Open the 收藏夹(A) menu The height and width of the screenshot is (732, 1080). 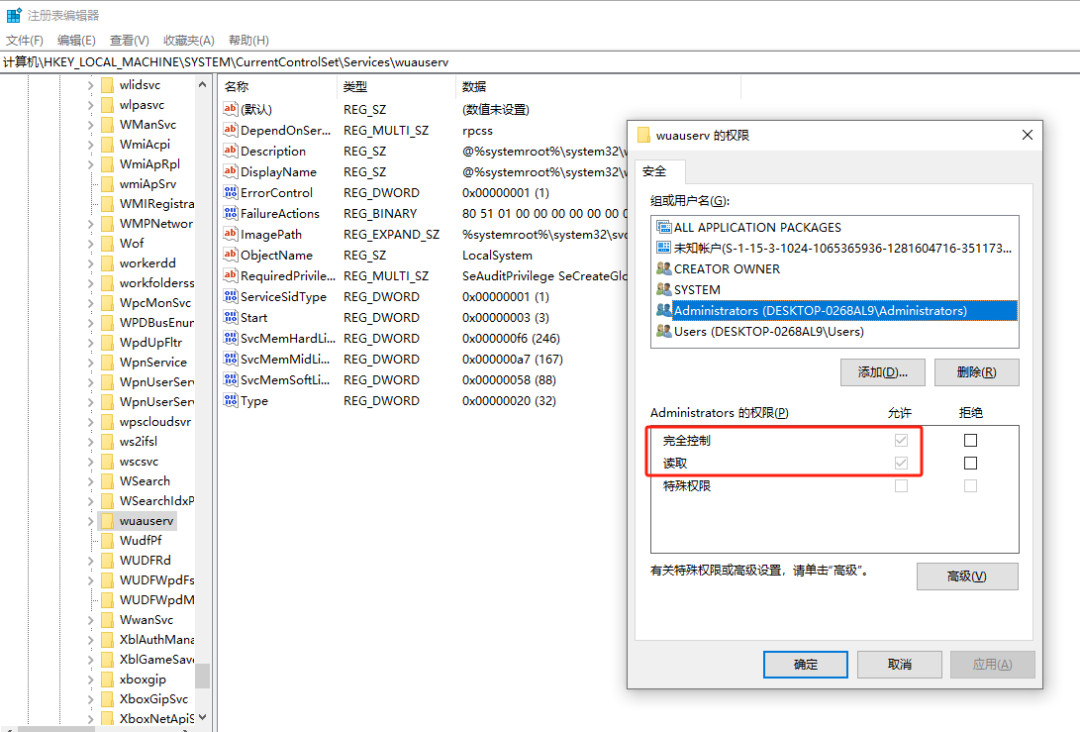click(x=187, y=40)
